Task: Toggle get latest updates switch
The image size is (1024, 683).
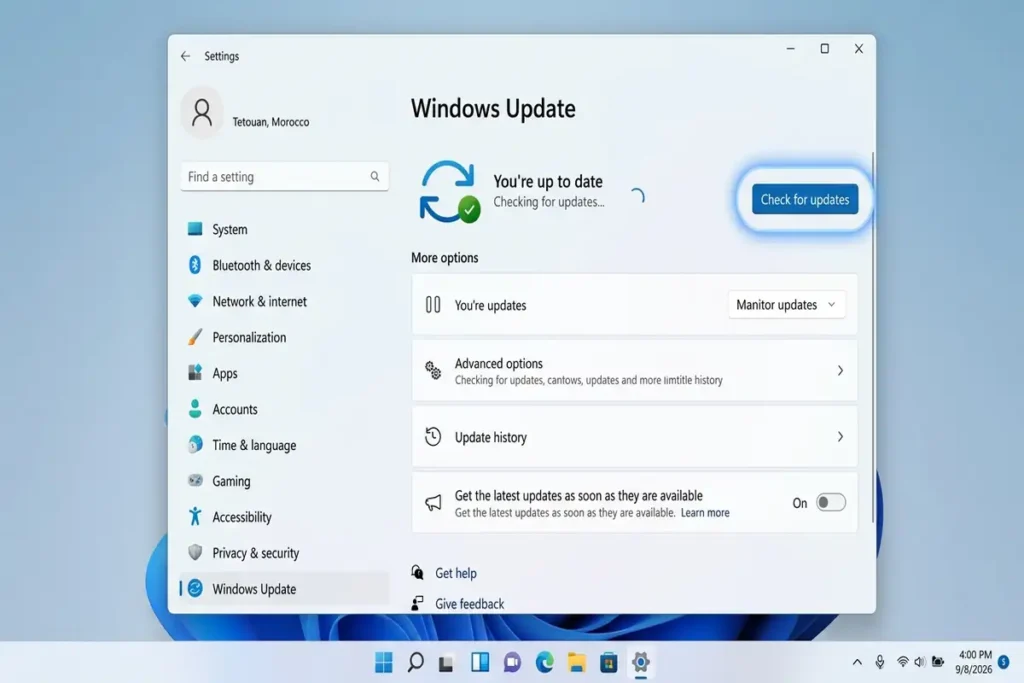Action: click(x=831, y=502)
